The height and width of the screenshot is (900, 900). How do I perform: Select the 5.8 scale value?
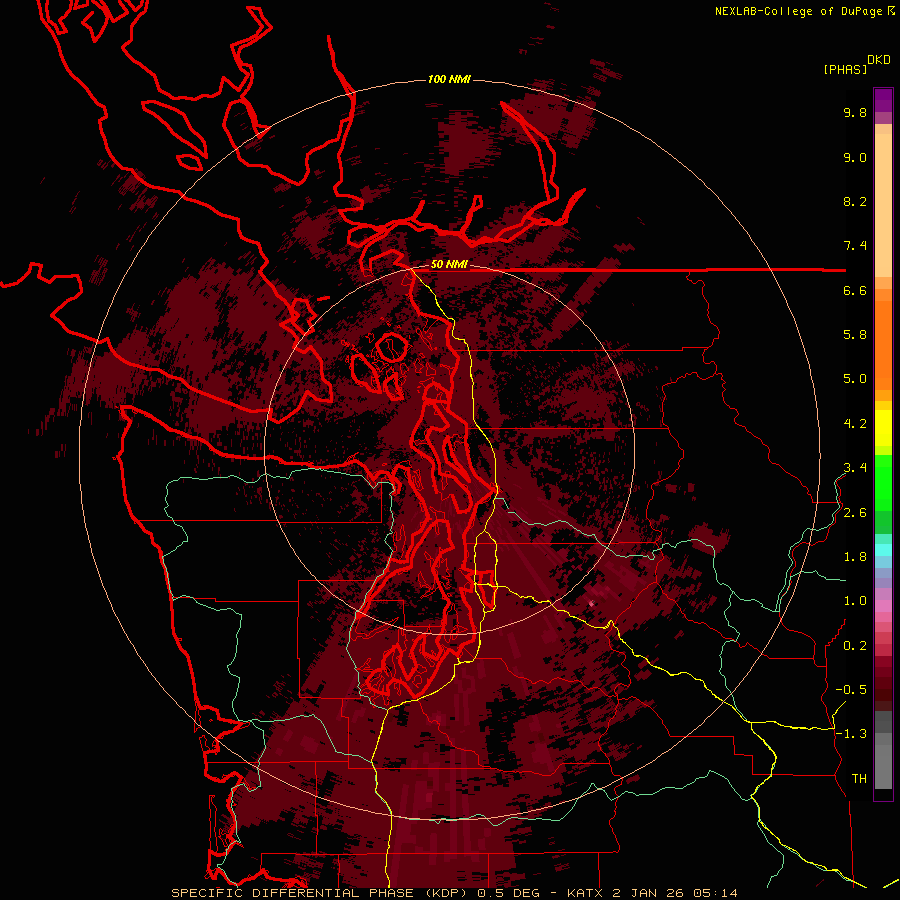click(x=855, y=335)
